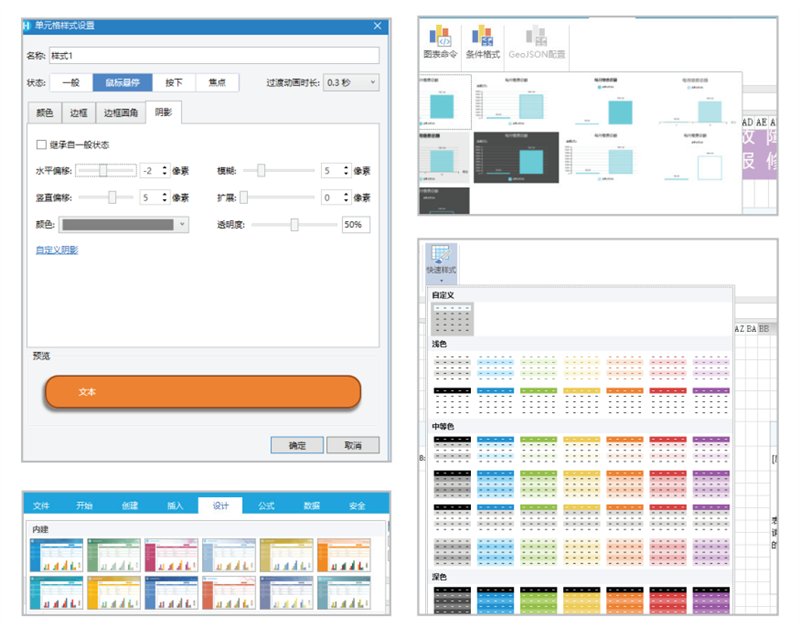The image size is (800, 627).
Task: Click the 名称 field containing 样式1
Action: 214,56
